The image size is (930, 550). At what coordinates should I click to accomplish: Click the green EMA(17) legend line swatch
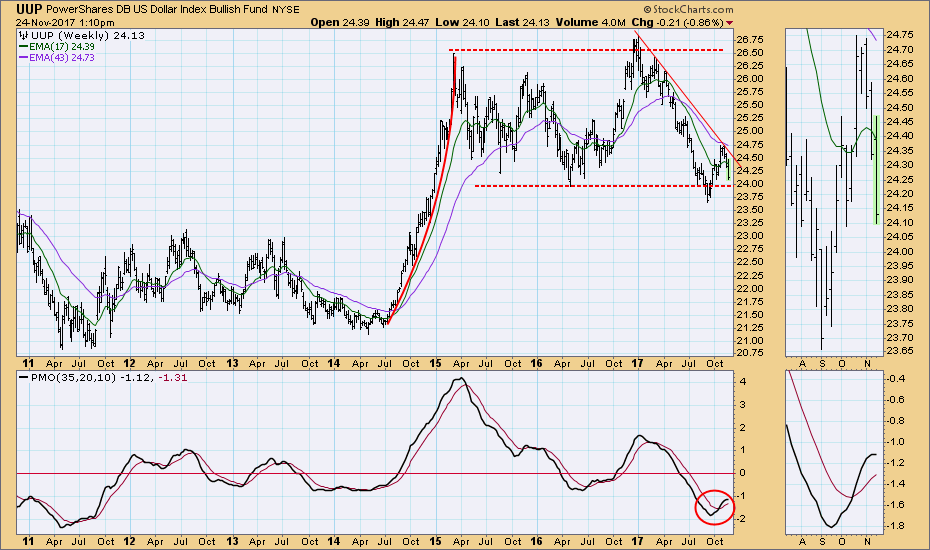(x=24, y=46)
